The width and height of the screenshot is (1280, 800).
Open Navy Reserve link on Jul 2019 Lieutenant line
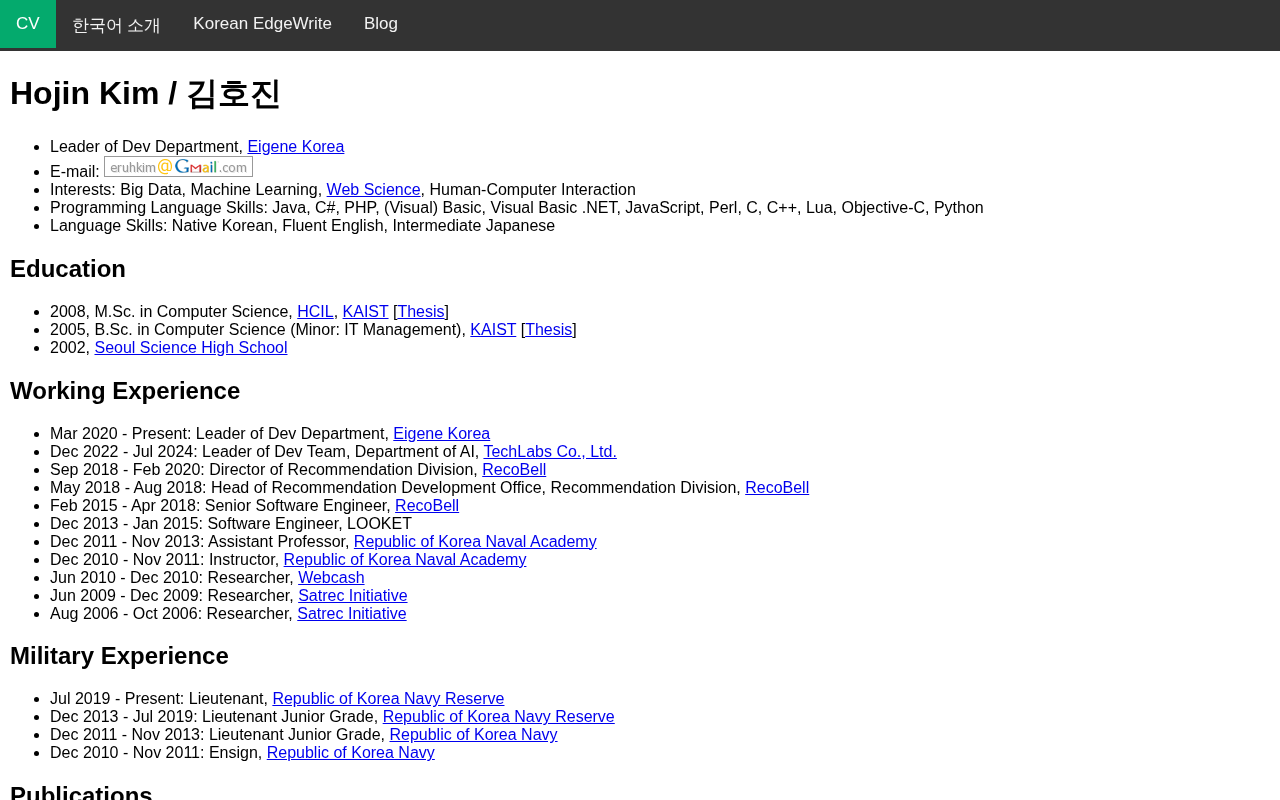[x=388, y=699]
